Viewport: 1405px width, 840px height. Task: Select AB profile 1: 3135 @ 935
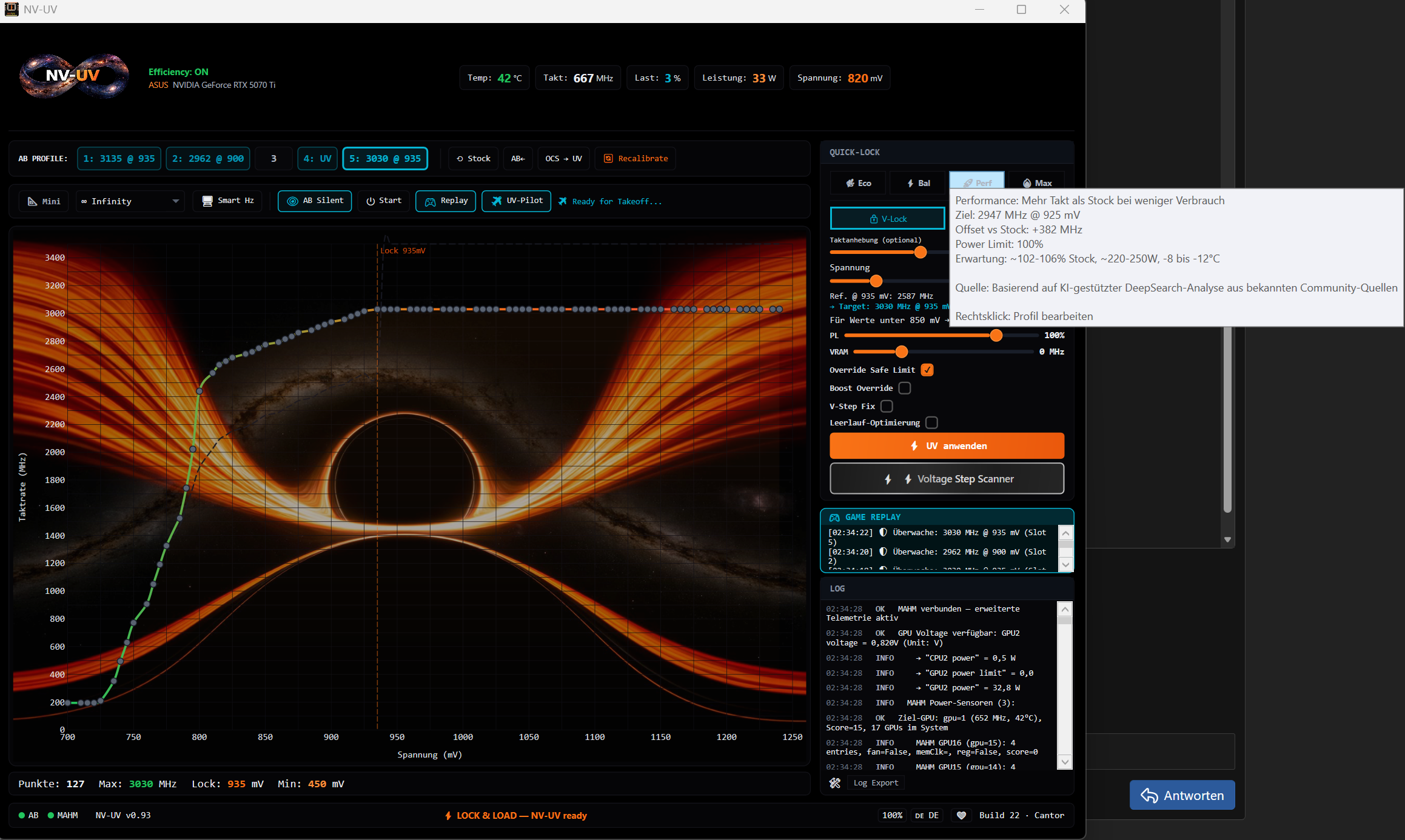(x=119, y=158)
